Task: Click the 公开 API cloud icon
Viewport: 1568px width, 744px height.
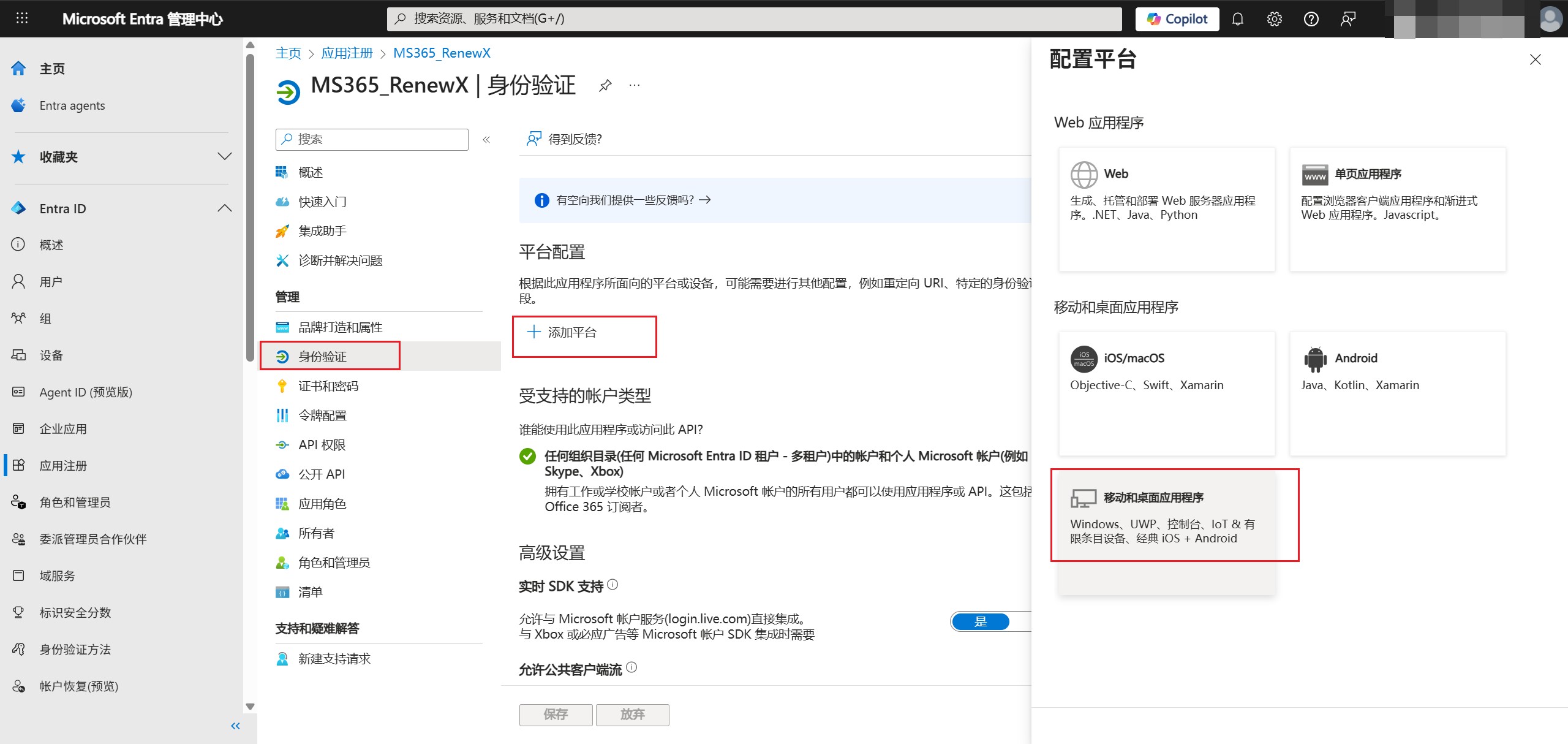Action: [282, 474]
